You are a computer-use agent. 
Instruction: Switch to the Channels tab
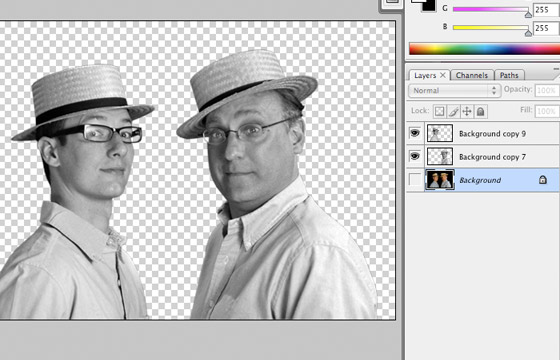[472, 75]
